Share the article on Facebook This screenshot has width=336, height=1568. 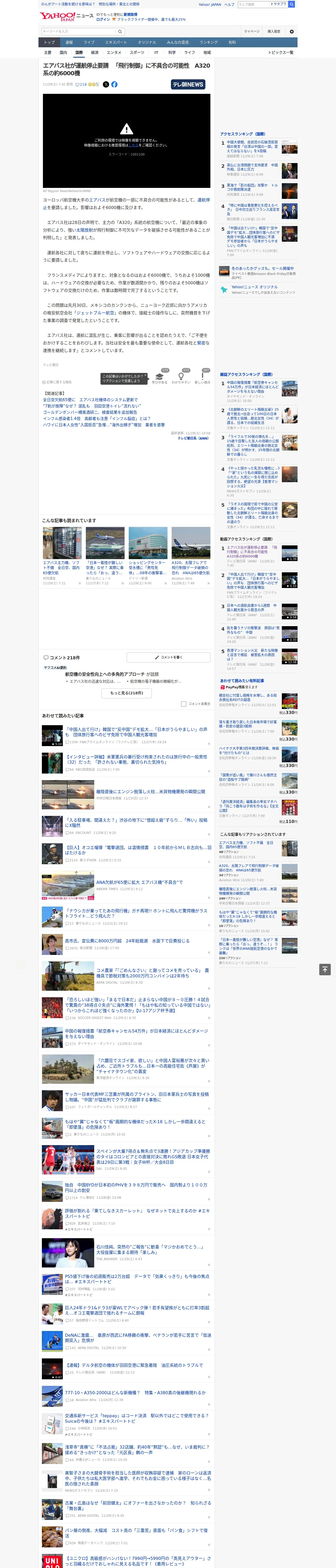point(114,85)
